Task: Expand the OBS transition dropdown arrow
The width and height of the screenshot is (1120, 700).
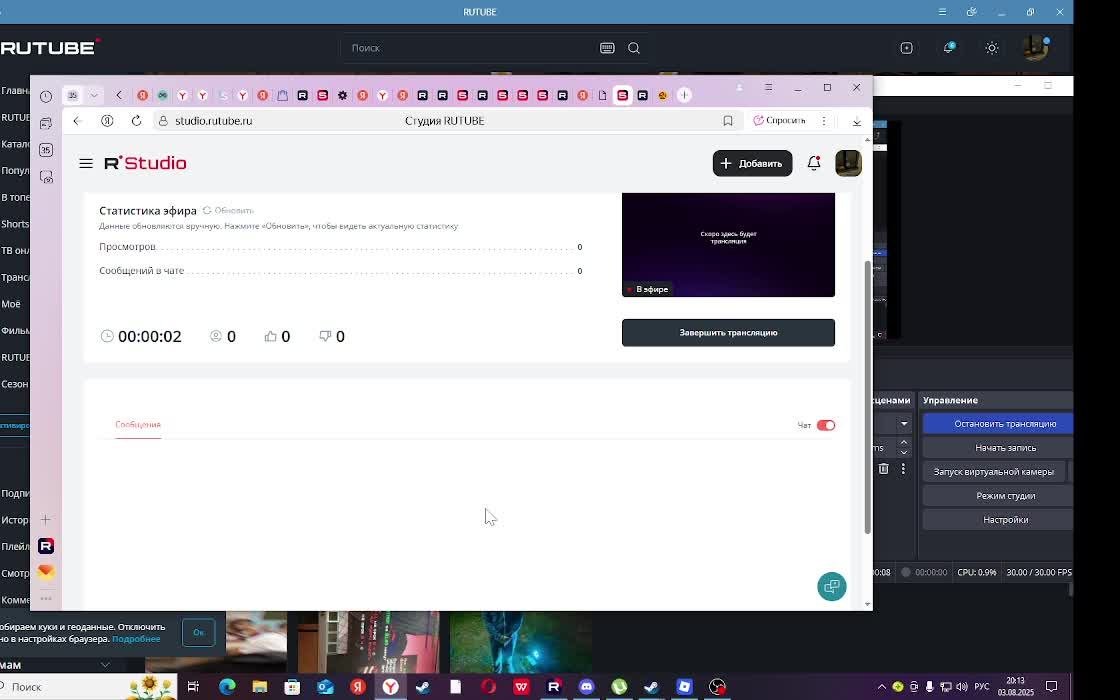Action: (x=904, y=424)
